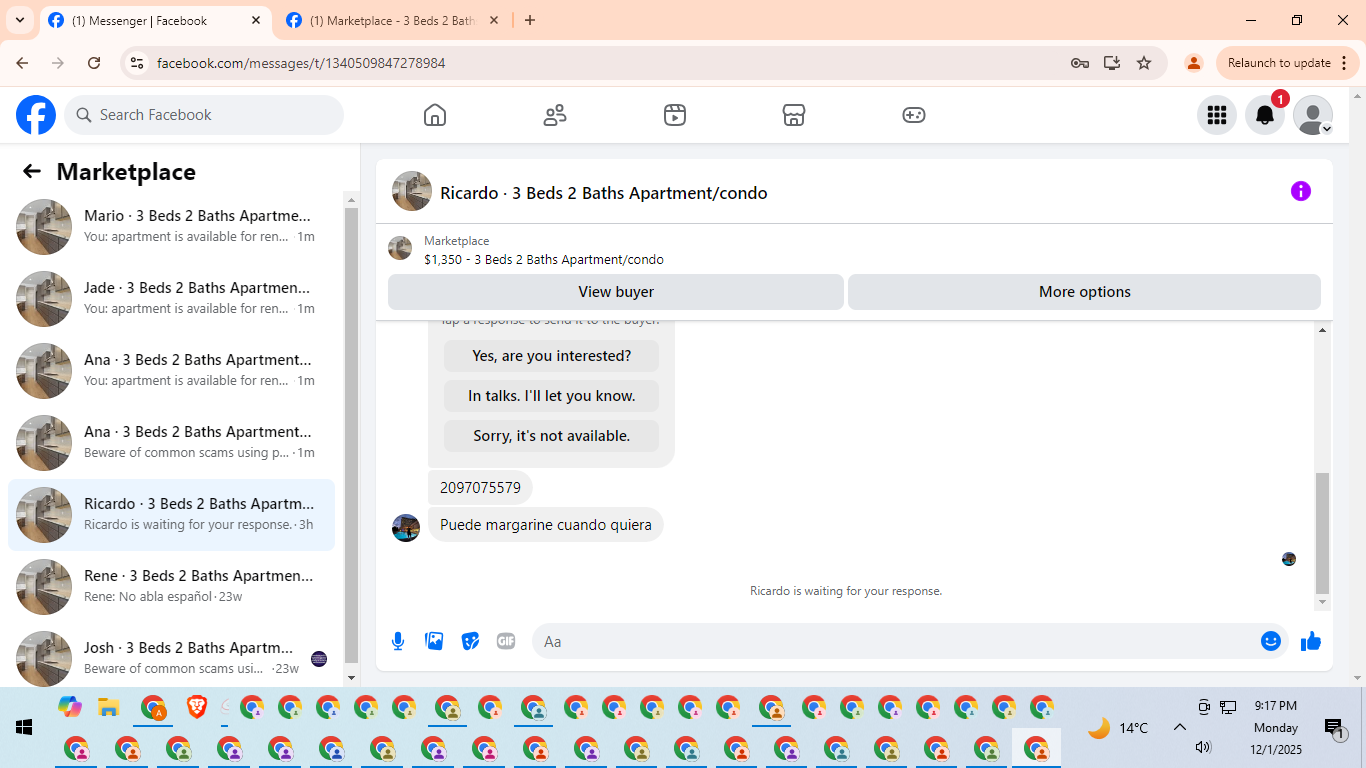Open the Friends icon in top navigation
This screenshot has height=768, width=1366.
pos(555,115)
